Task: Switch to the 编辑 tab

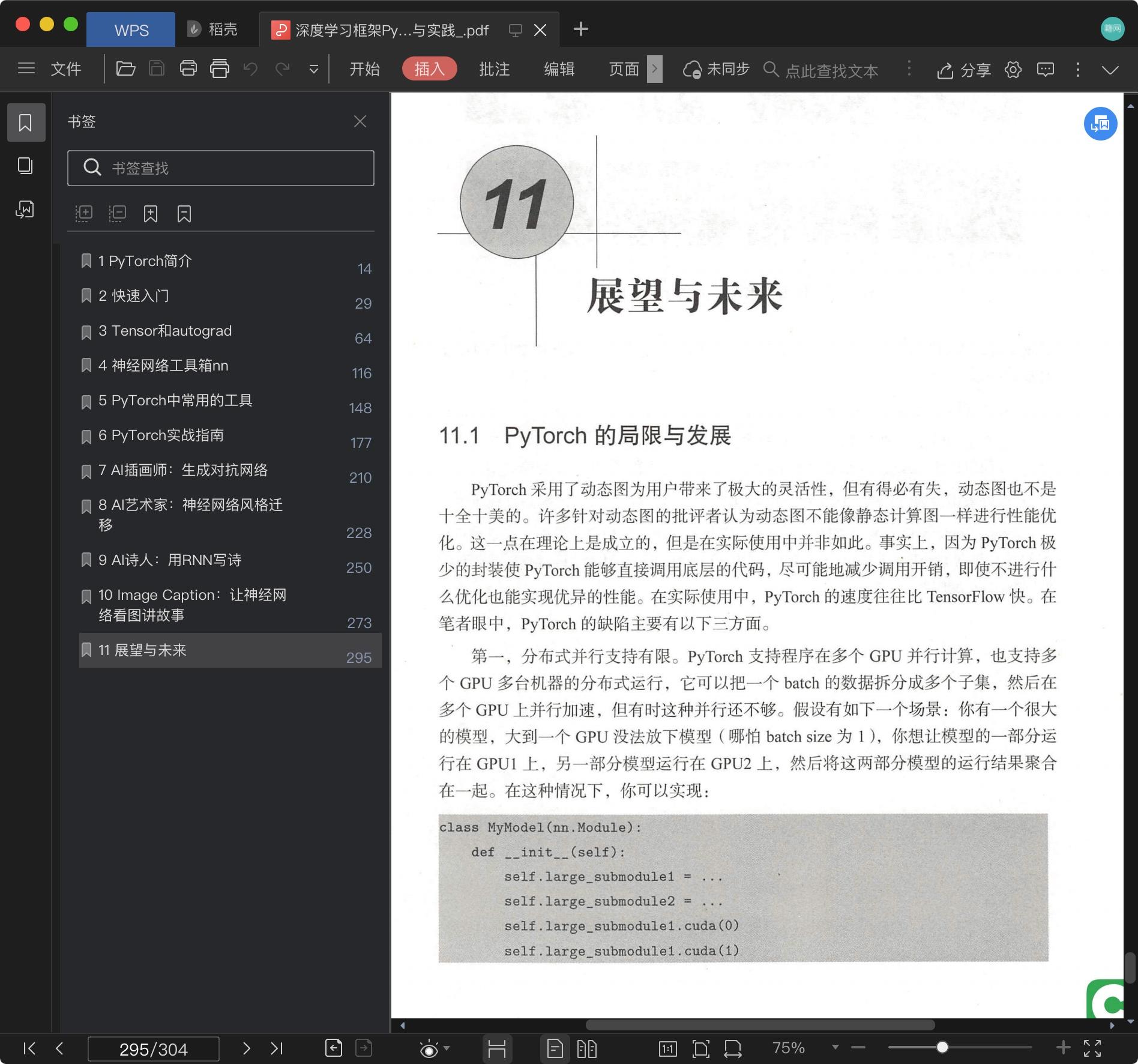Action: point(559,69)
